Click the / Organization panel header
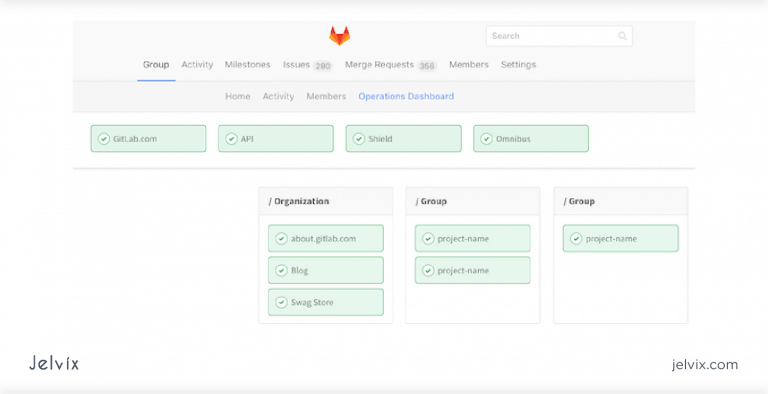The width and height of the screenshot is (768, 394). pyautogui.click(x=326, y=201)
